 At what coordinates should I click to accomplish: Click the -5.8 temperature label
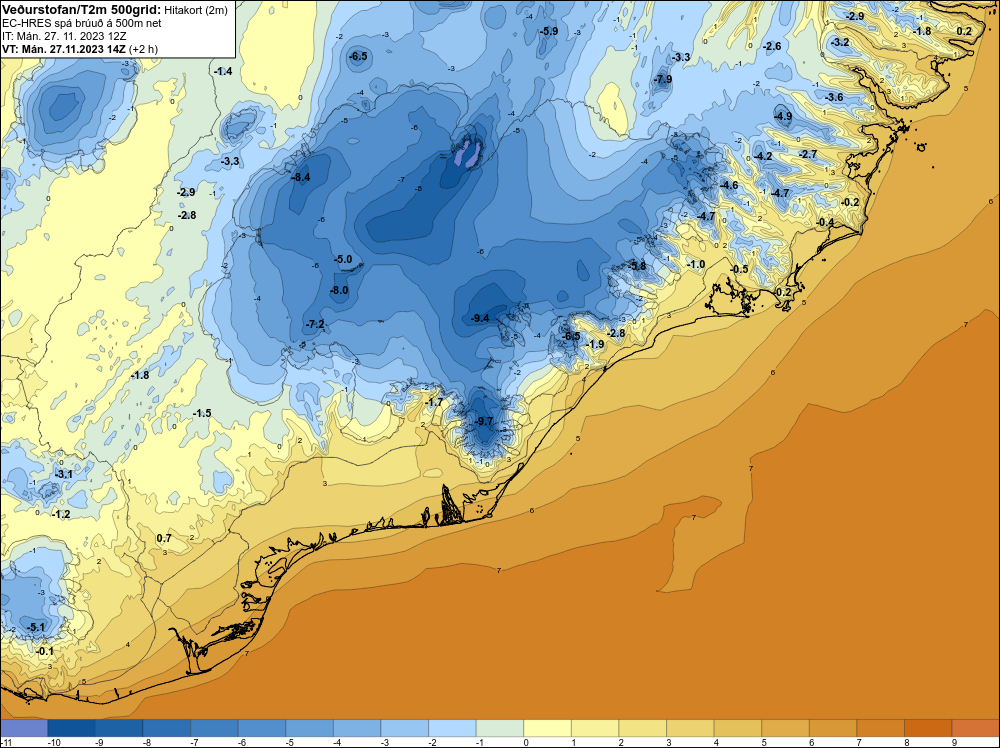637,266
